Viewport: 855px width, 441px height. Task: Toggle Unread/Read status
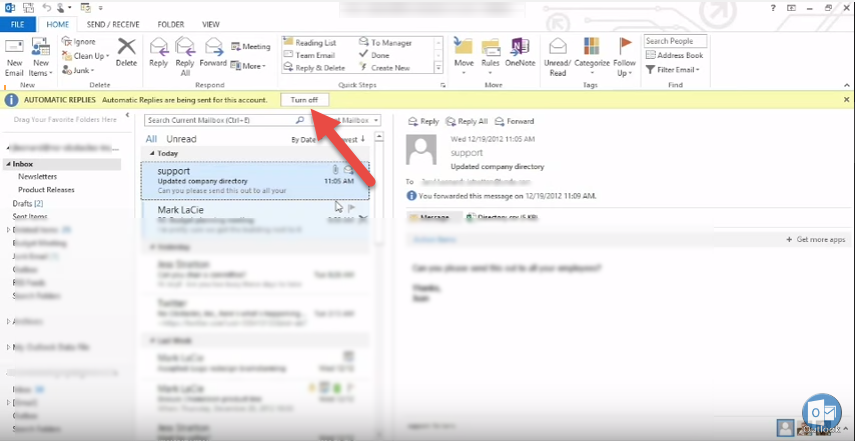pos(557,57)
